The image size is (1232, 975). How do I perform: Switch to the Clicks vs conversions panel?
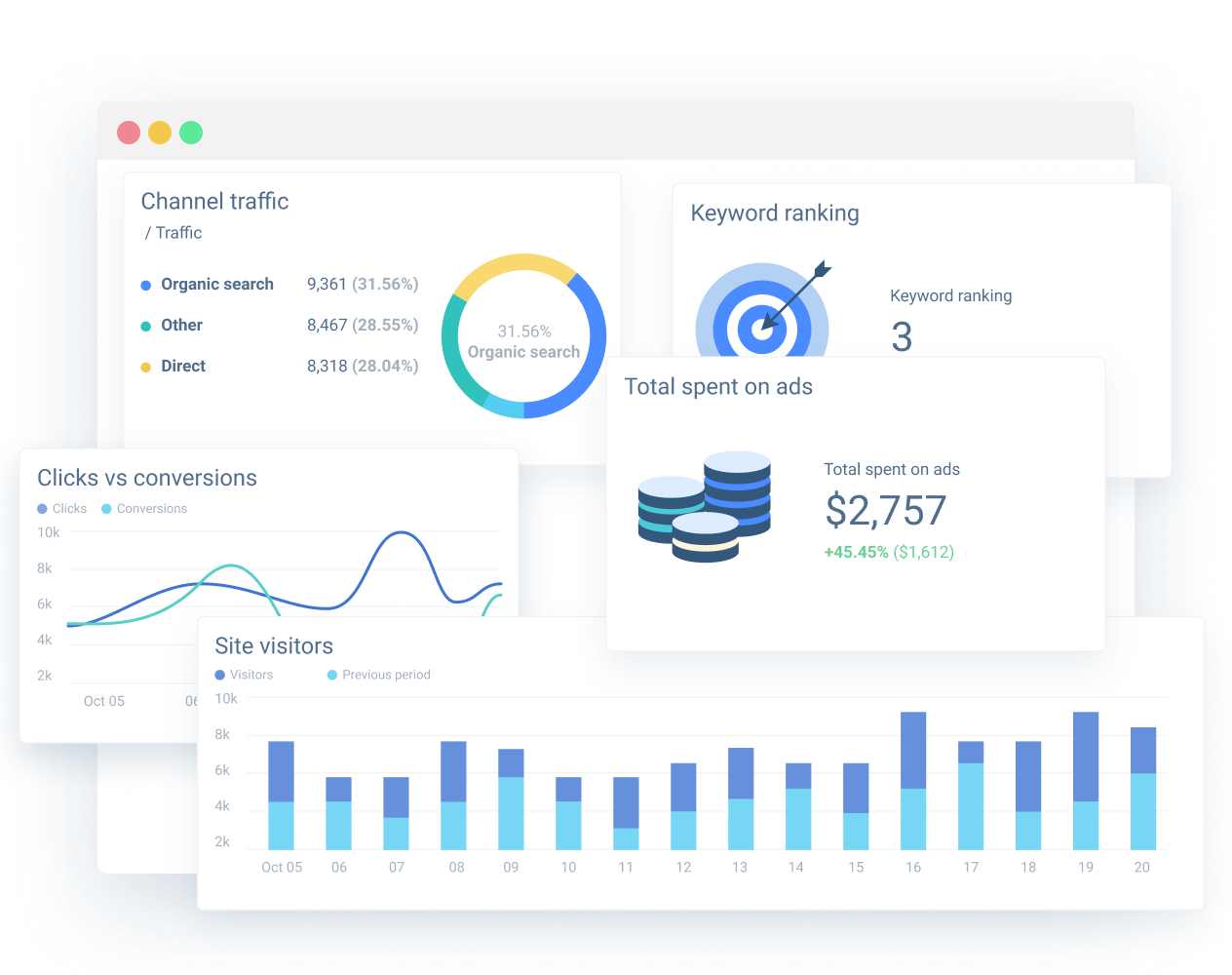point(147,478)
